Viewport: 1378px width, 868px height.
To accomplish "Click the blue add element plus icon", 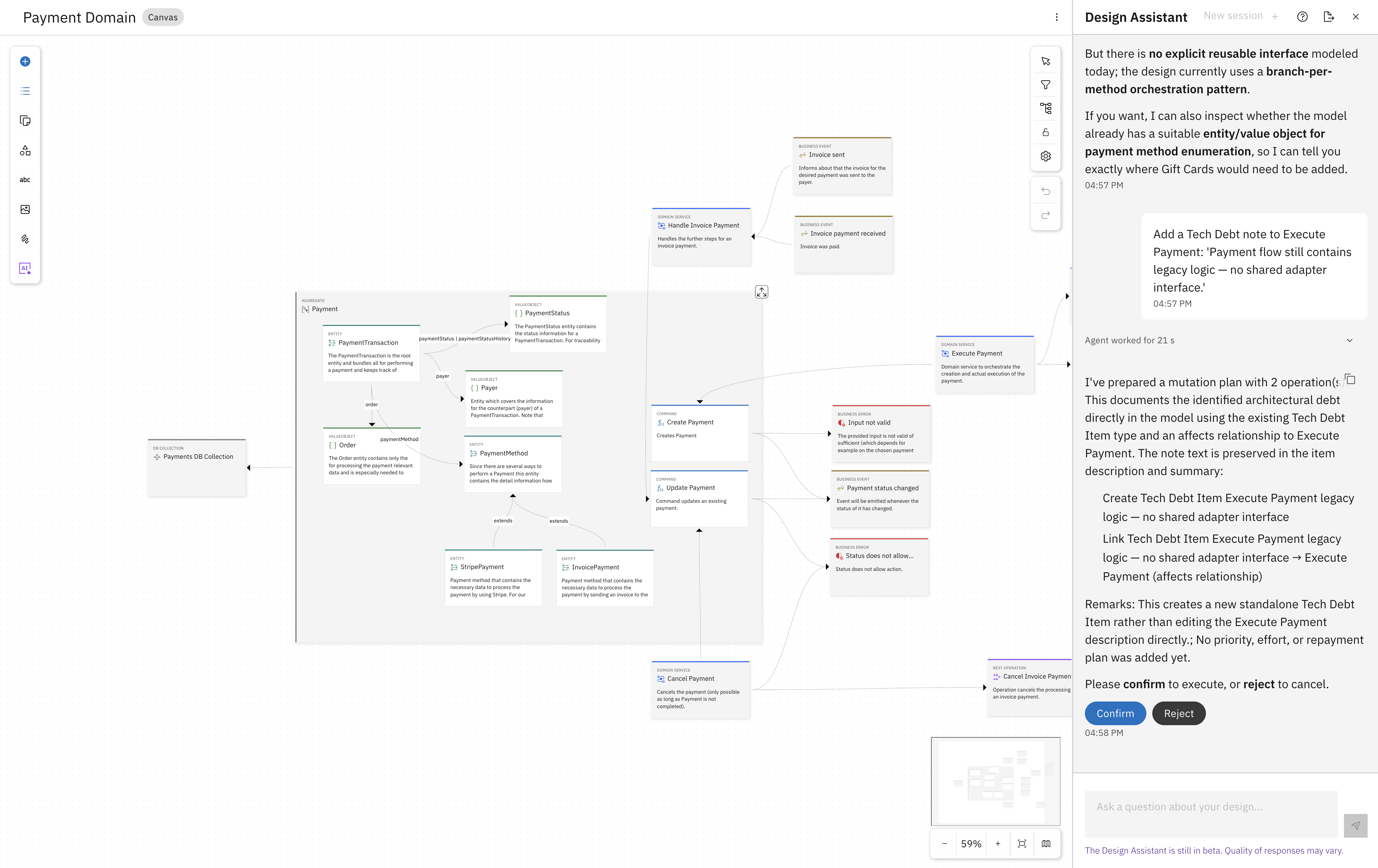I will 25,61.
